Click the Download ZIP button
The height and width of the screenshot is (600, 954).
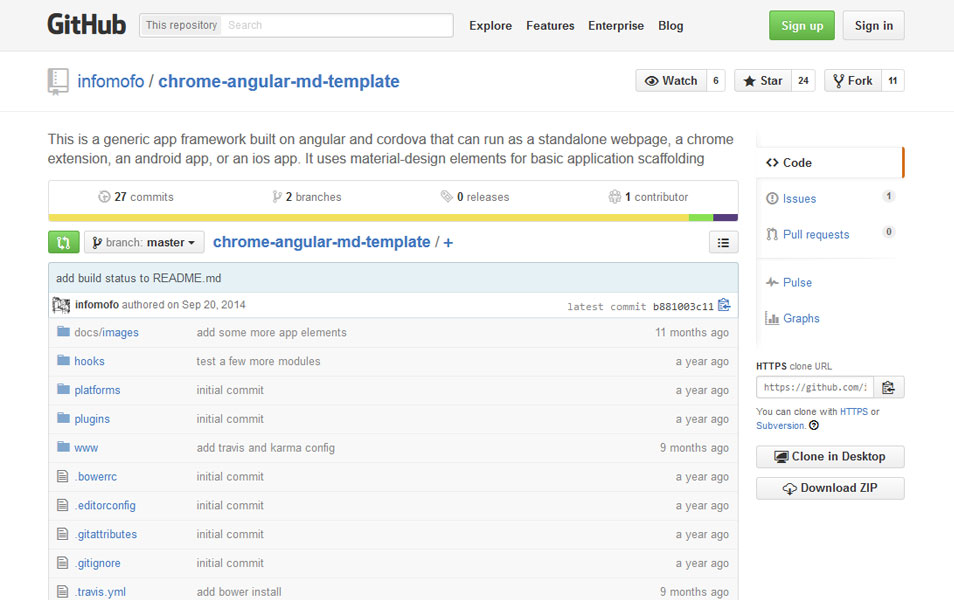(x=830, y=488)
